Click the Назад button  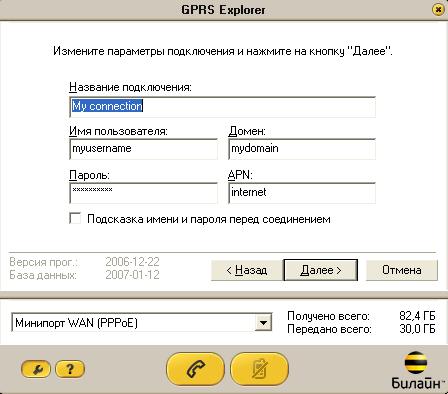pos(247,270)
